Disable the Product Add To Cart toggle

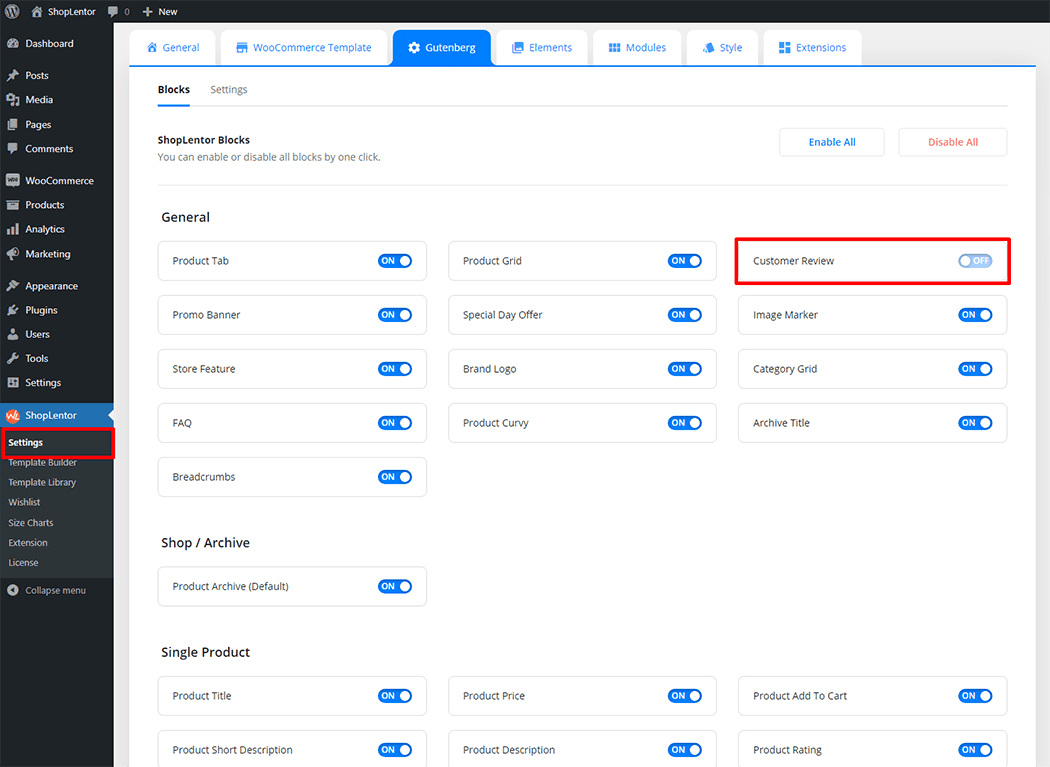tap(974, 696)
